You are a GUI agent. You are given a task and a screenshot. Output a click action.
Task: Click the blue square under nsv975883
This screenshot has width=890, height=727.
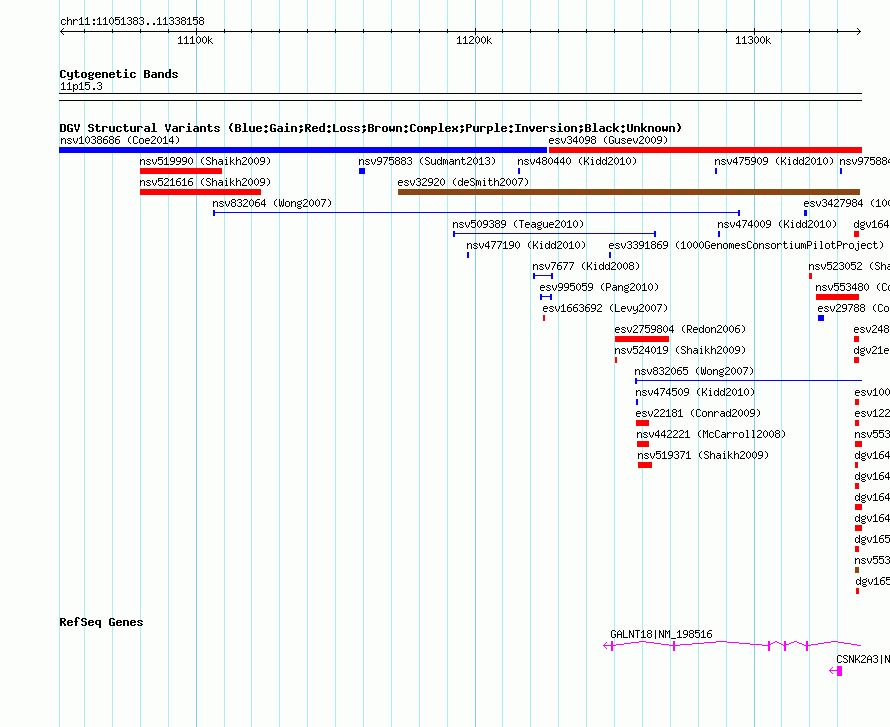[x=362, y=171]
